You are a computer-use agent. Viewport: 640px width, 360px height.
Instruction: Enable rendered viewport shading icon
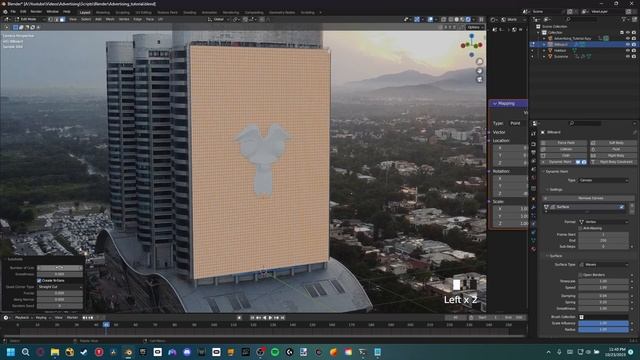tap(468, 19)
